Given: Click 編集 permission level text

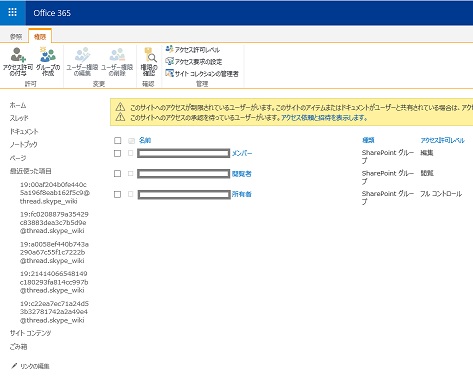Looking at the screenshot, I should click(x=427, y=153).
